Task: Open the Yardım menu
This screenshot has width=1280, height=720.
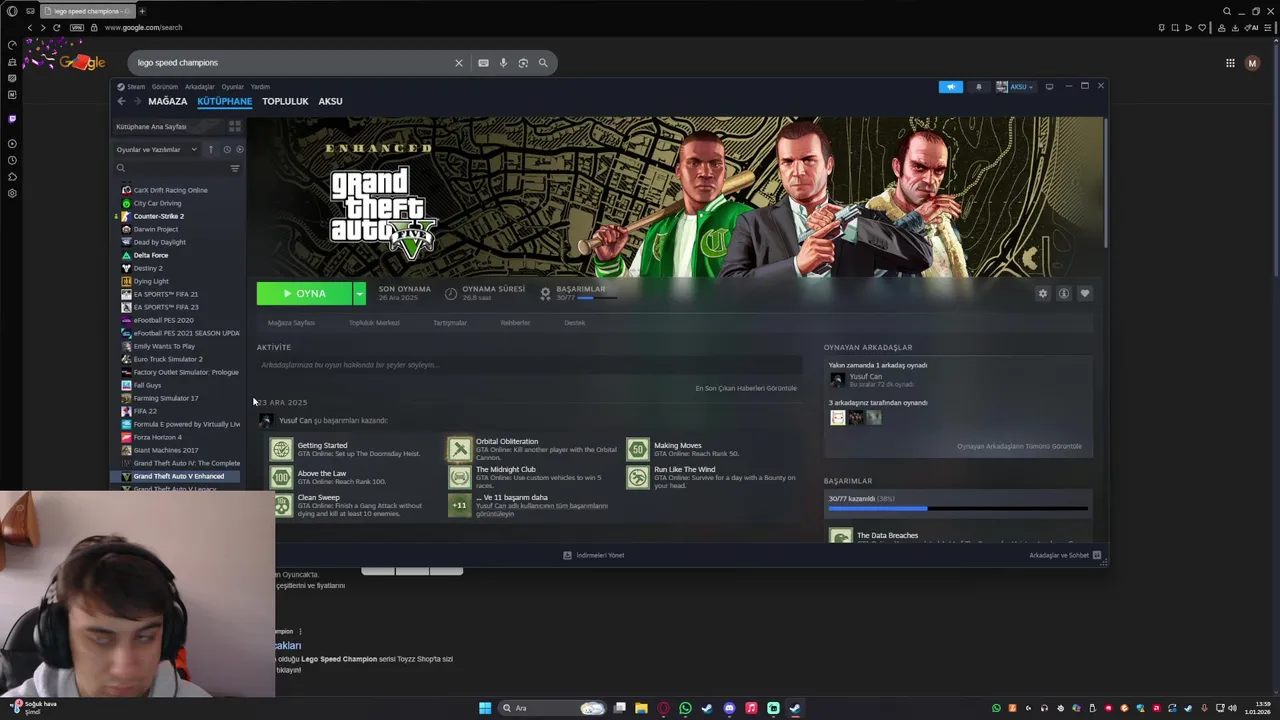Action: pos(260,87)
